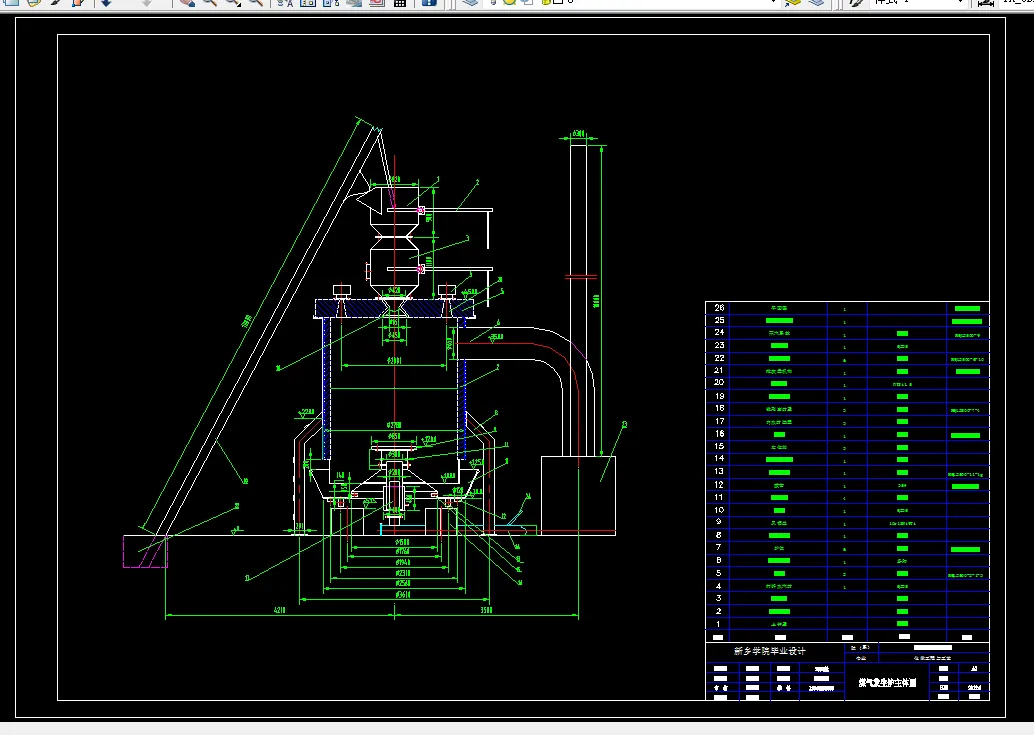Select the φ1940 diameter dimension

(403, 562)
